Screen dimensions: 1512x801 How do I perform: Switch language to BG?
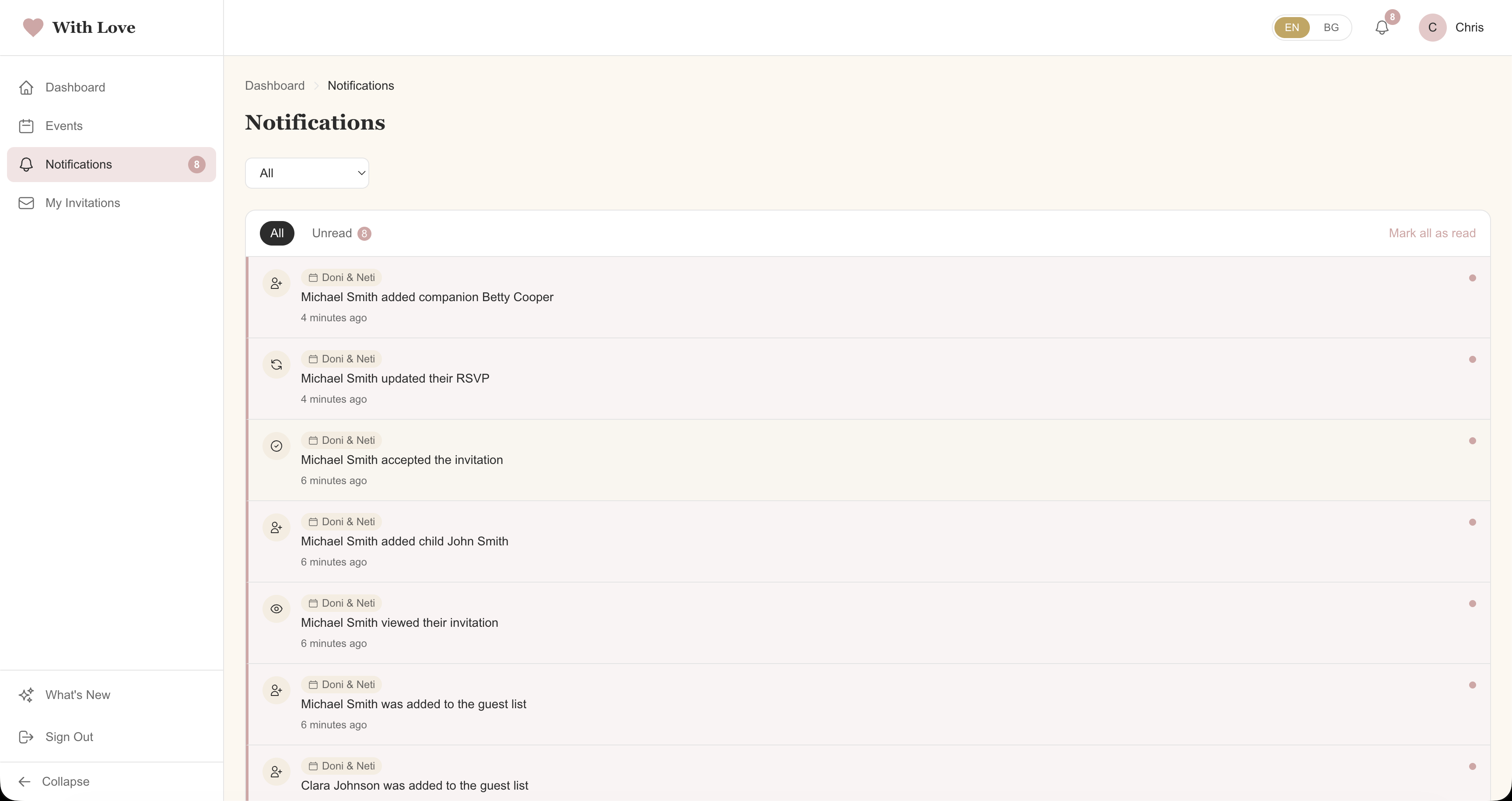click(x=1331, y=27)
